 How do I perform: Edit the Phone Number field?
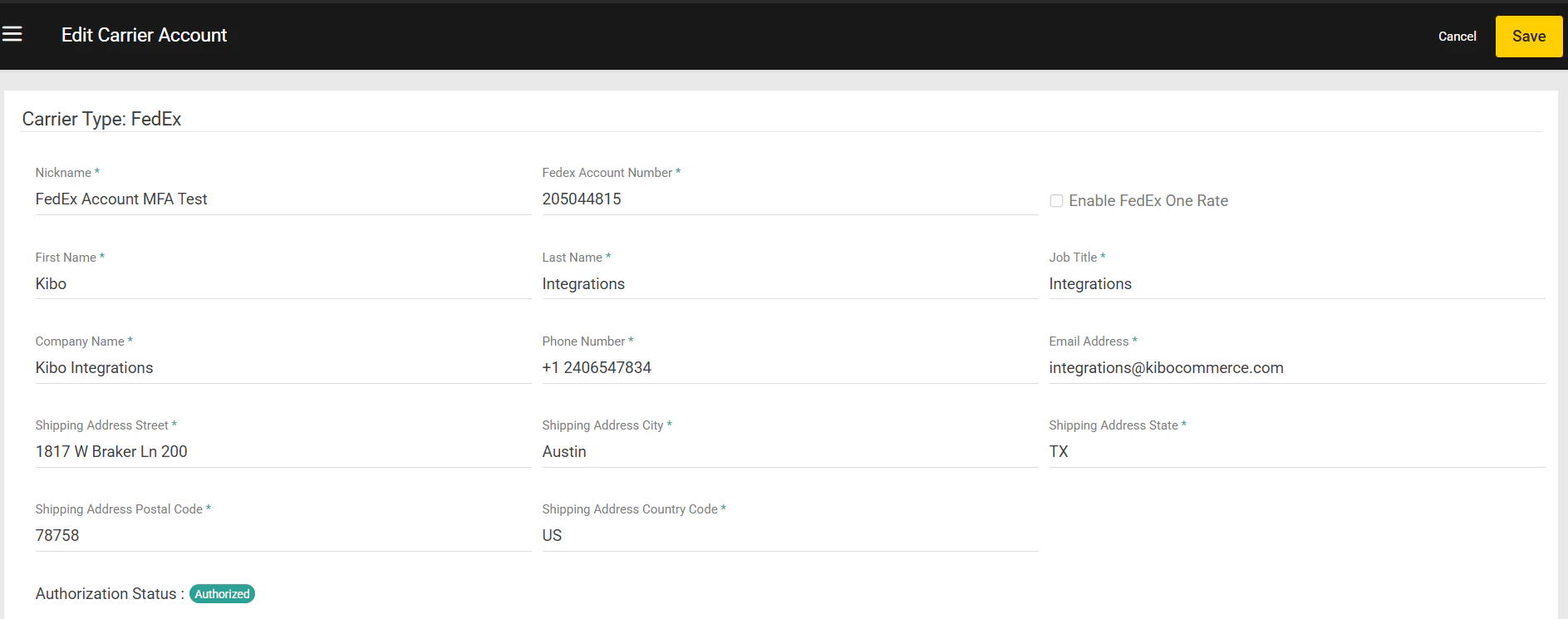pos(790,368)
